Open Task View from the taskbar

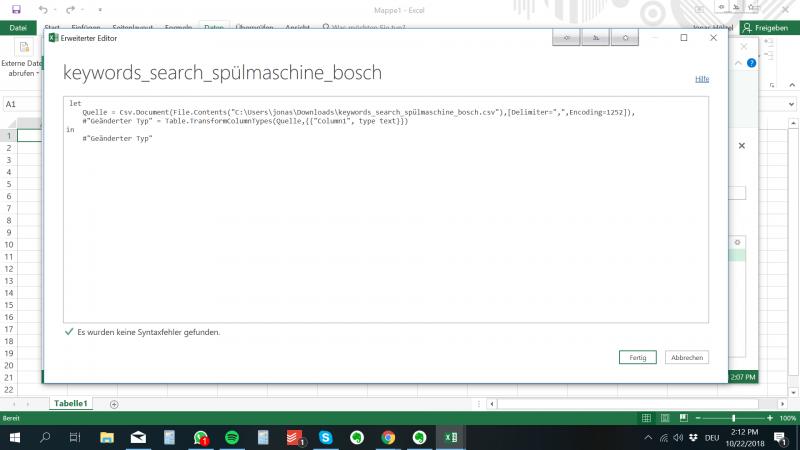point(75,437)
